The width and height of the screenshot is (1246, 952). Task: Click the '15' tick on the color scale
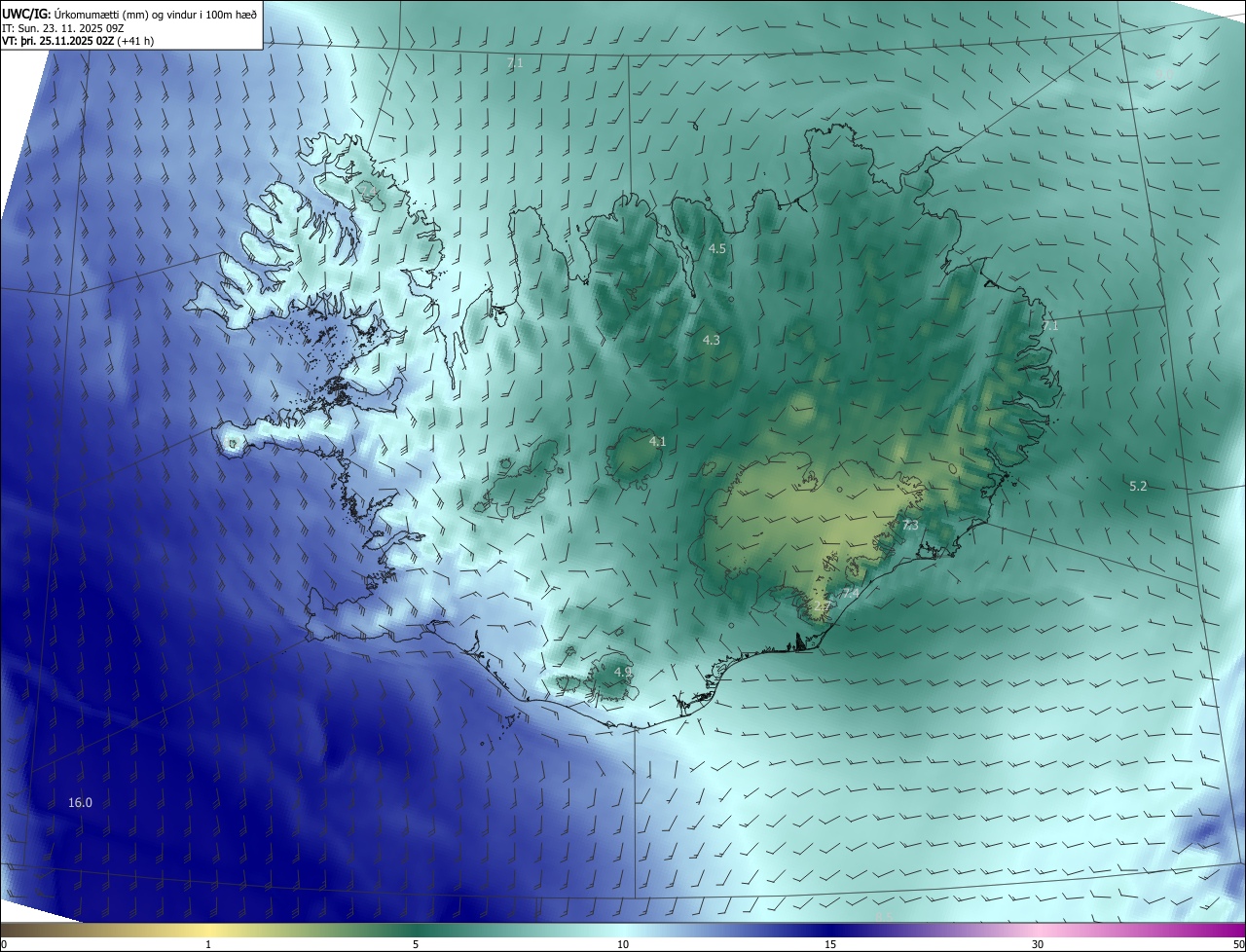tap(830, 945)
